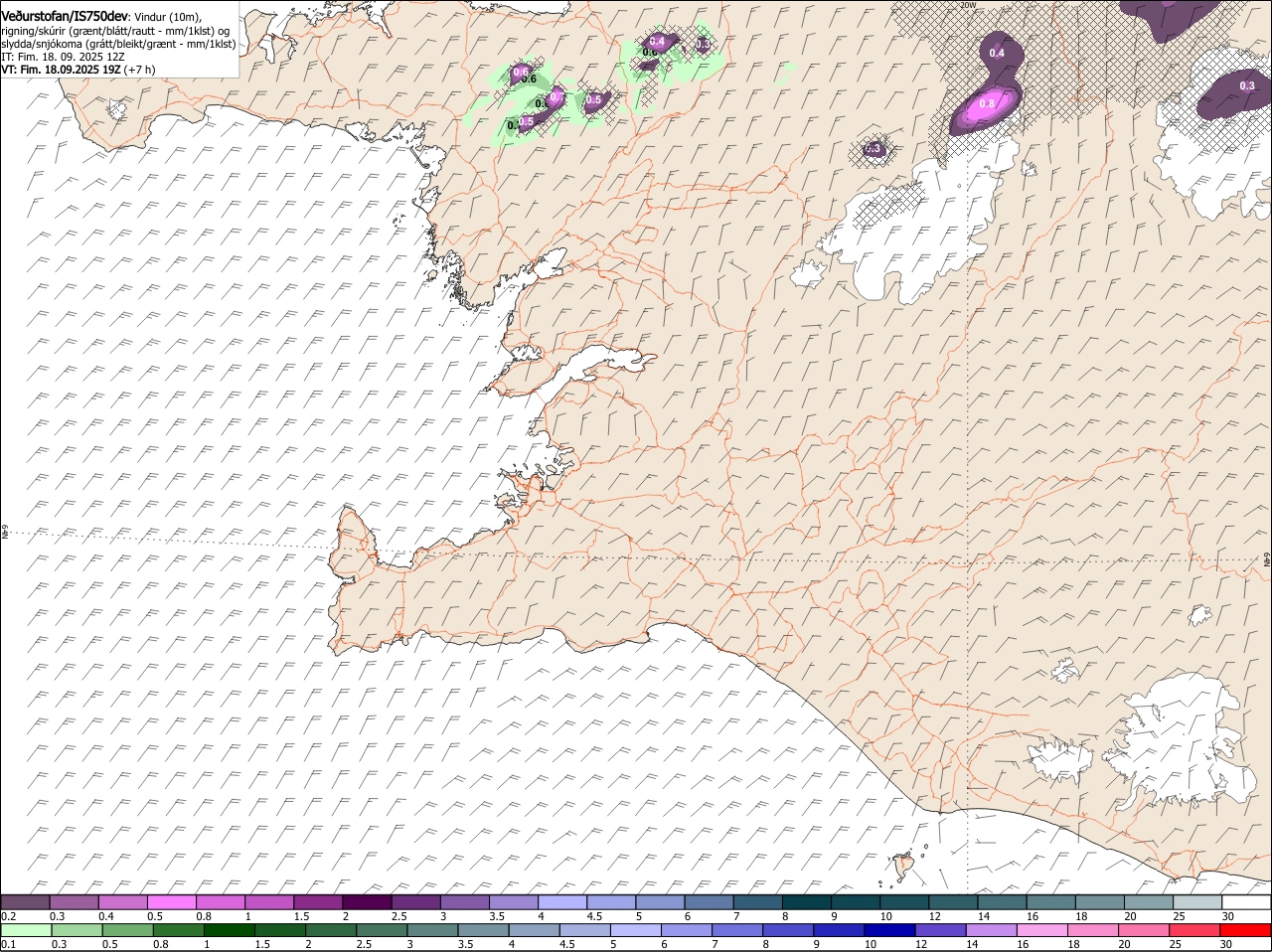1272x952 pixels.
Task: Pick the pale pink swatch labeled 16 in the bottom row
Action: [1041, 930]
